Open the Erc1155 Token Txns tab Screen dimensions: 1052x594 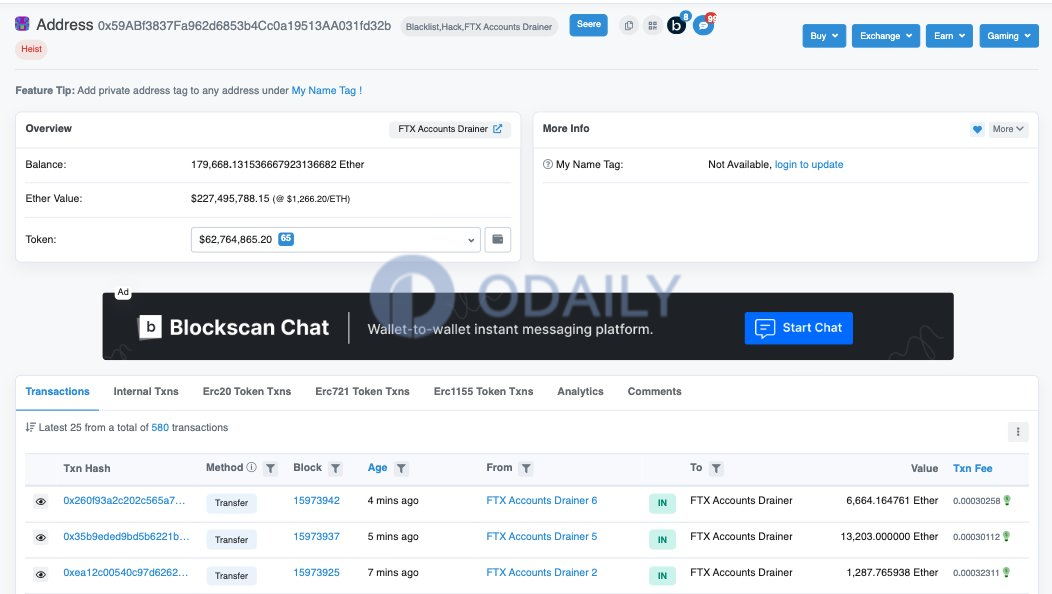coord(483,391)
